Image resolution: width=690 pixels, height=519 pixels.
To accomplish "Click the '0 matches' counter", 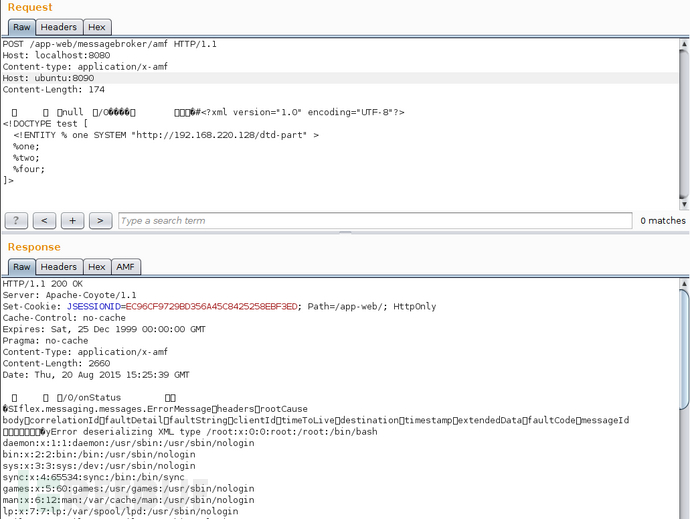I will tap(663, 221).
